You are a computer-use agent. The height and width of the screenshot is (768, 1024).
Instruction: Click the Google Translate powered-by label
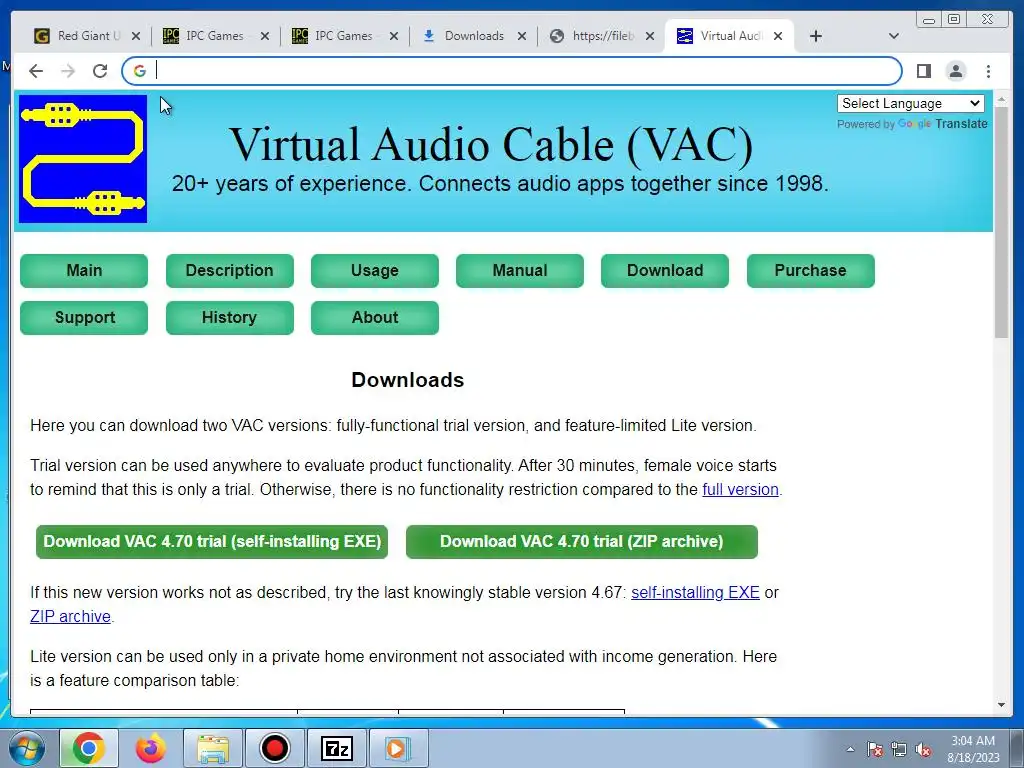(912, 124)
